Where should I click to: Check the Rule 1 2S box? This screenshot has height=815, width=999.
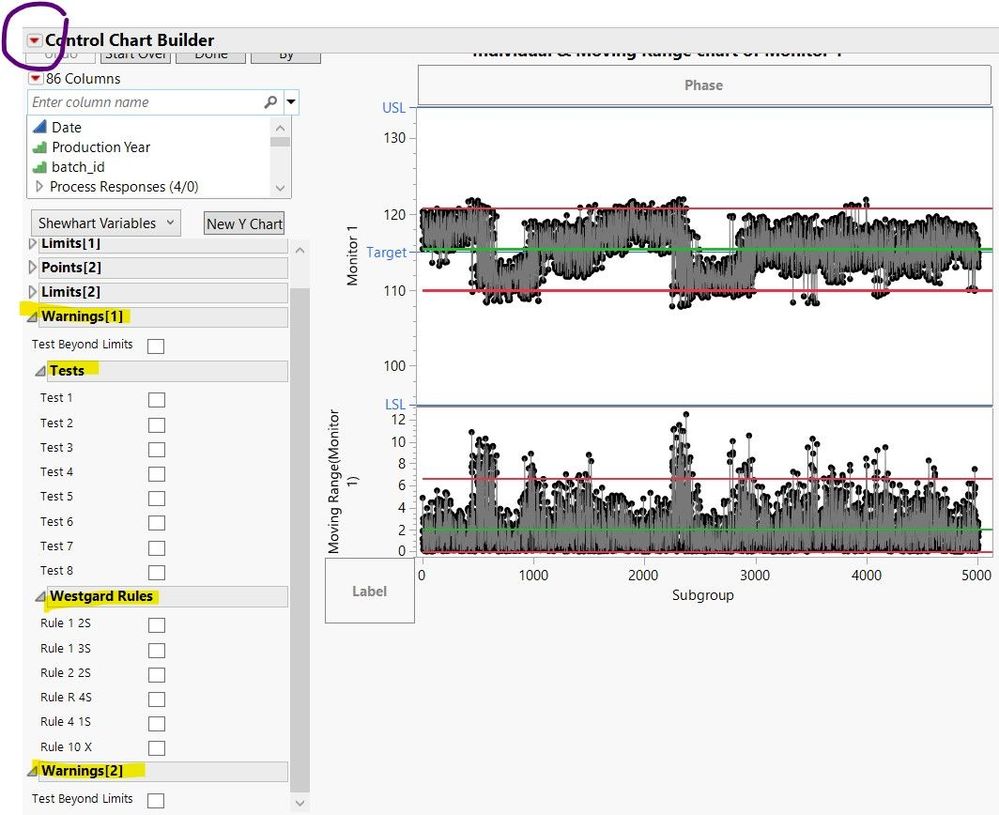click(157, 625)
